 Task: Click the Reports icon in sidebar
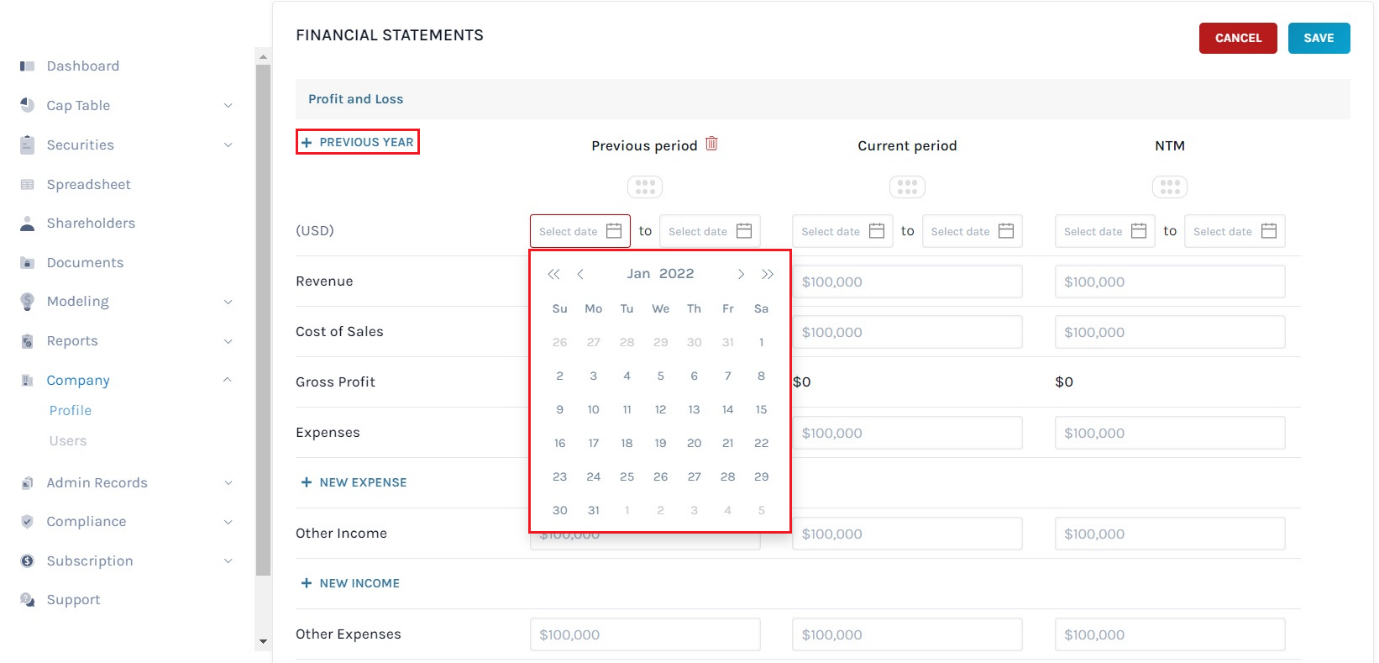(28, 341)
